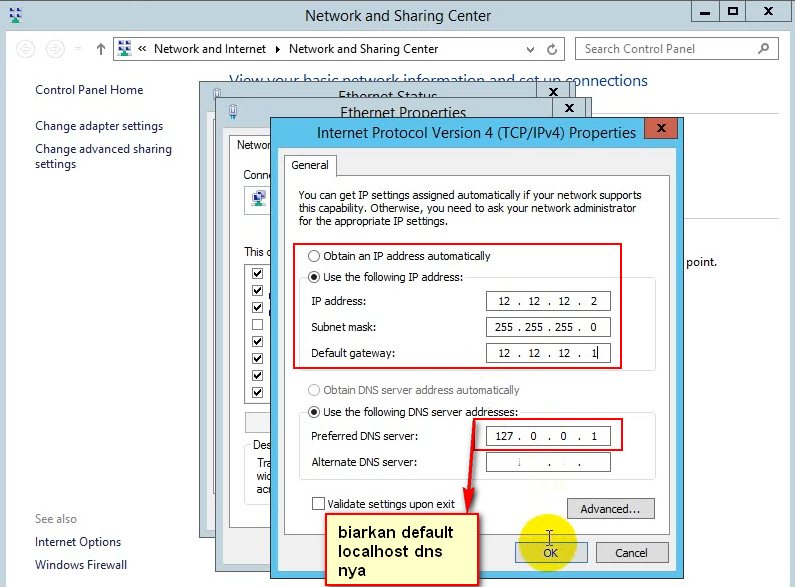
Task: Toggle the first checkbox in Ethernet Properties list
Action: [258, 273]
